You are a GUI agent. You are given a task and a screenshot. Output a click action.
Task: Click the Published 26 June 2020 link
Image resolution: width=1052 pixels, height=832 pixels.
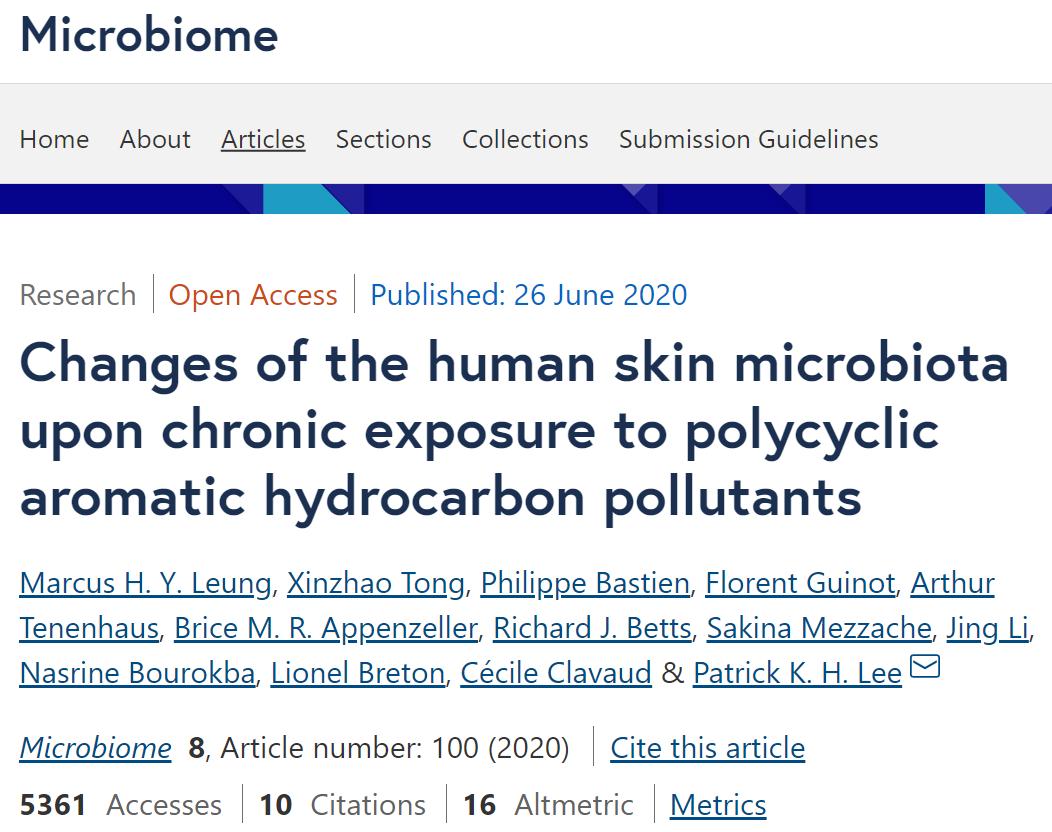point(529,295)
